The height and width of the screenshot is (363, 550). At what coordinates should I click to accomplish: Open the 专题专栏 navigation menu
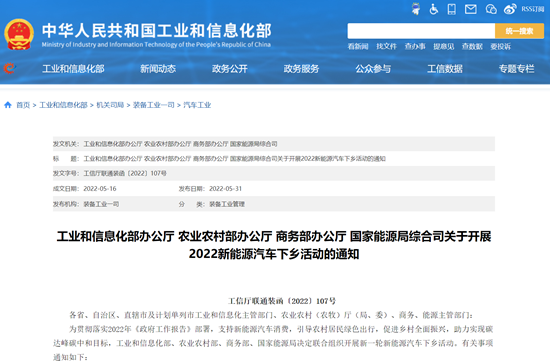point(517,69)
